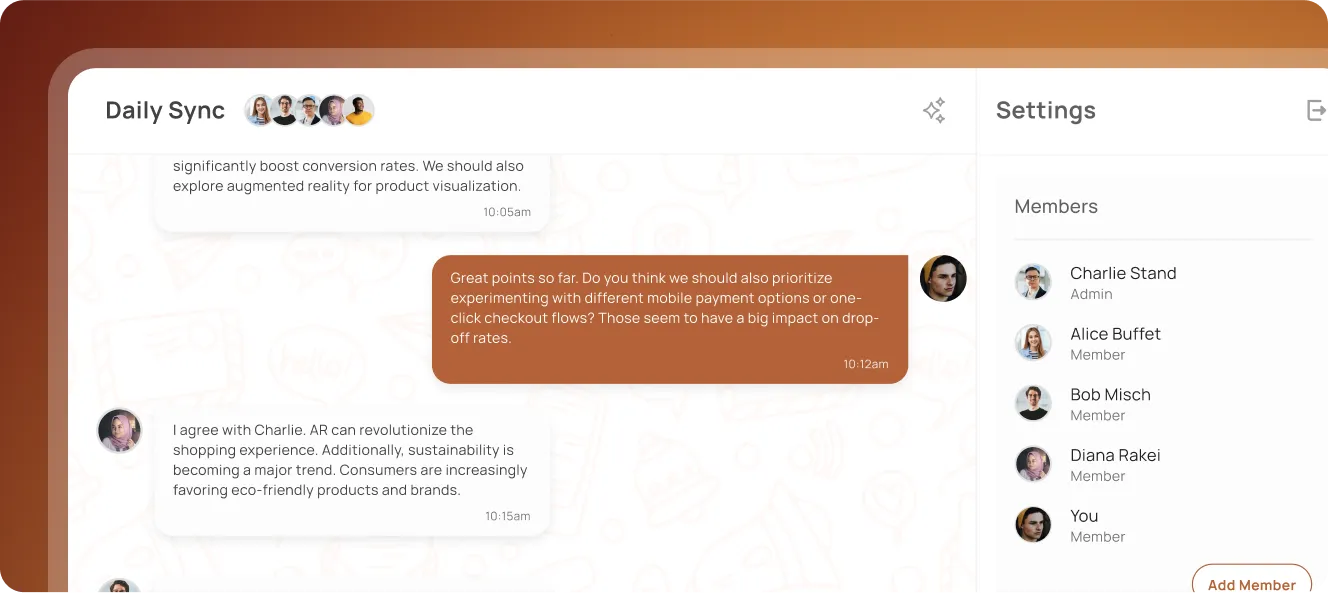This screenshot has height=593, width=1328.
Task: Click the Daily Sync chat title
Action: pos(165,110)
